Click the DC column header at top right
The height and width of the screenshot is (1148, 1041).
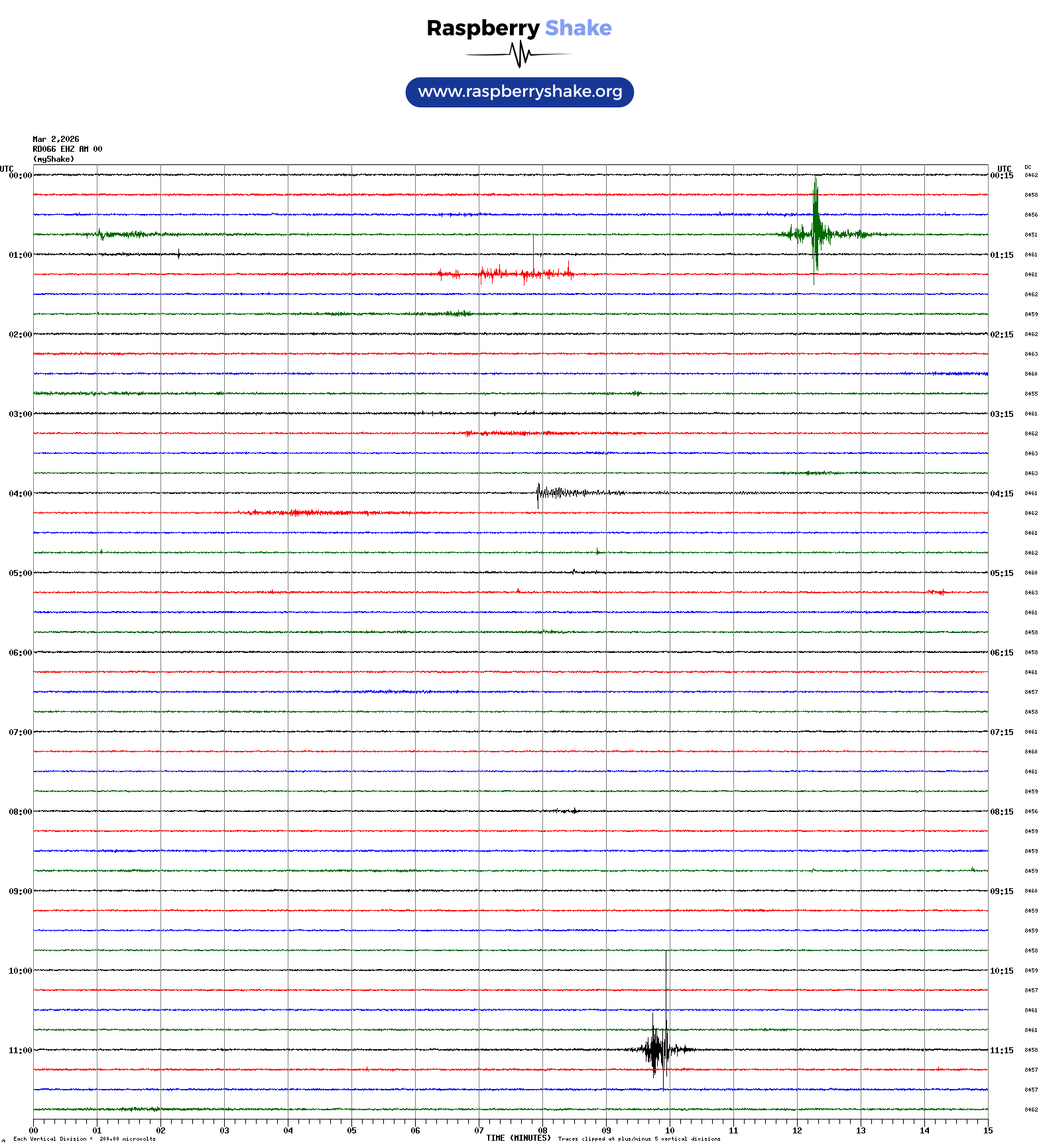pyautogui.click(x=1028, y=168)
